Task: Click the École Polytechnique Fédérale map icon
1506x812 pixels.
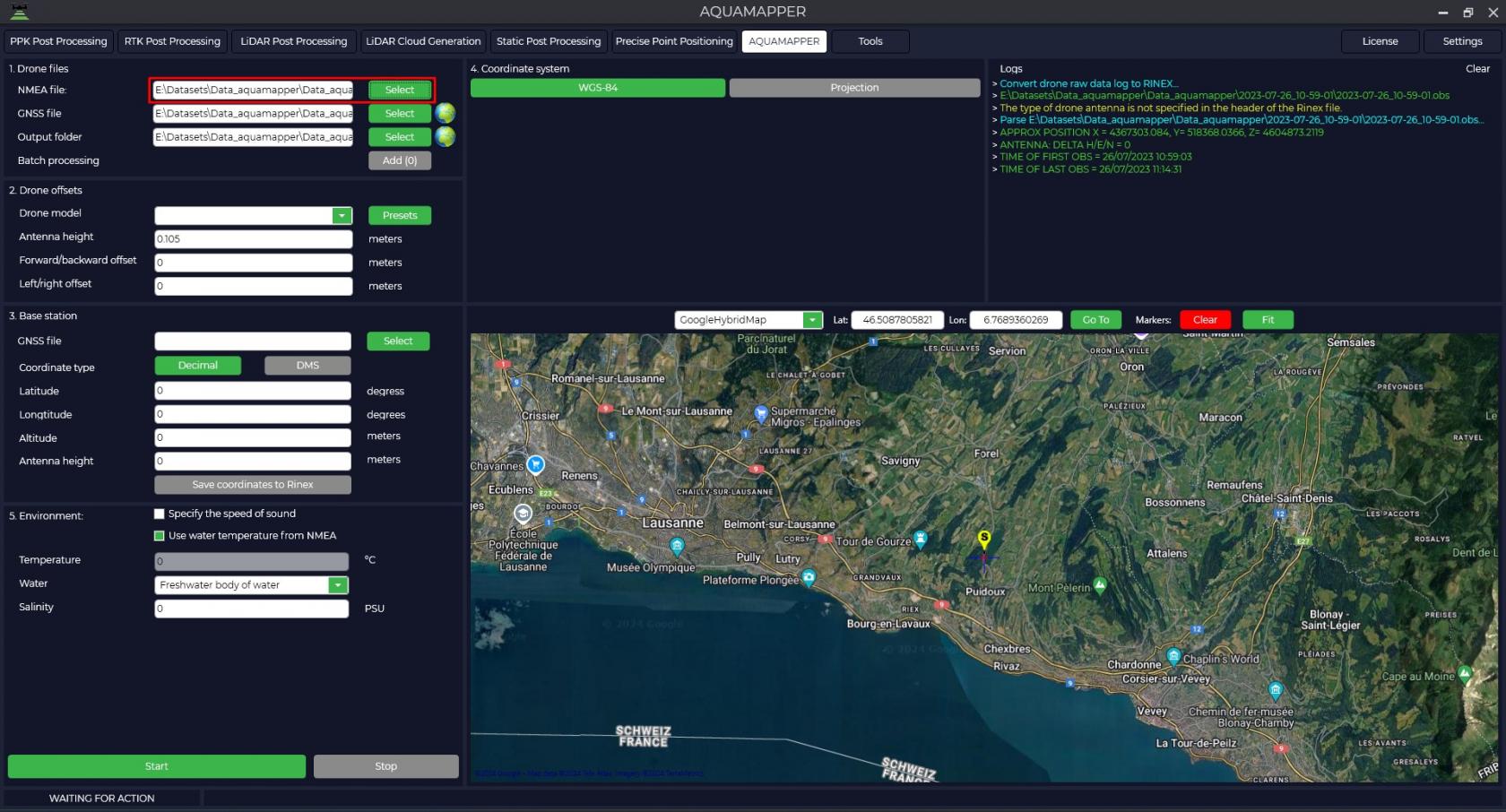Action: coord(523,514)
